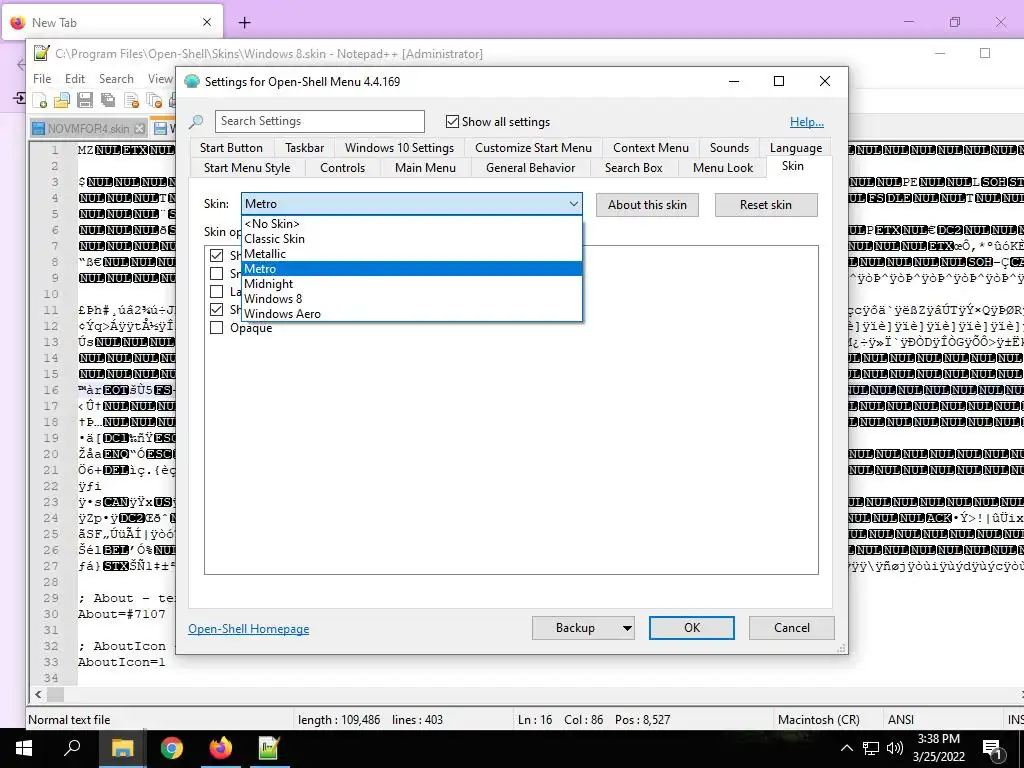The height and width of the screenshot is (768, 1024).
Task: Collapse the Skin combo box arrow
Action: (x=573, y=204)
